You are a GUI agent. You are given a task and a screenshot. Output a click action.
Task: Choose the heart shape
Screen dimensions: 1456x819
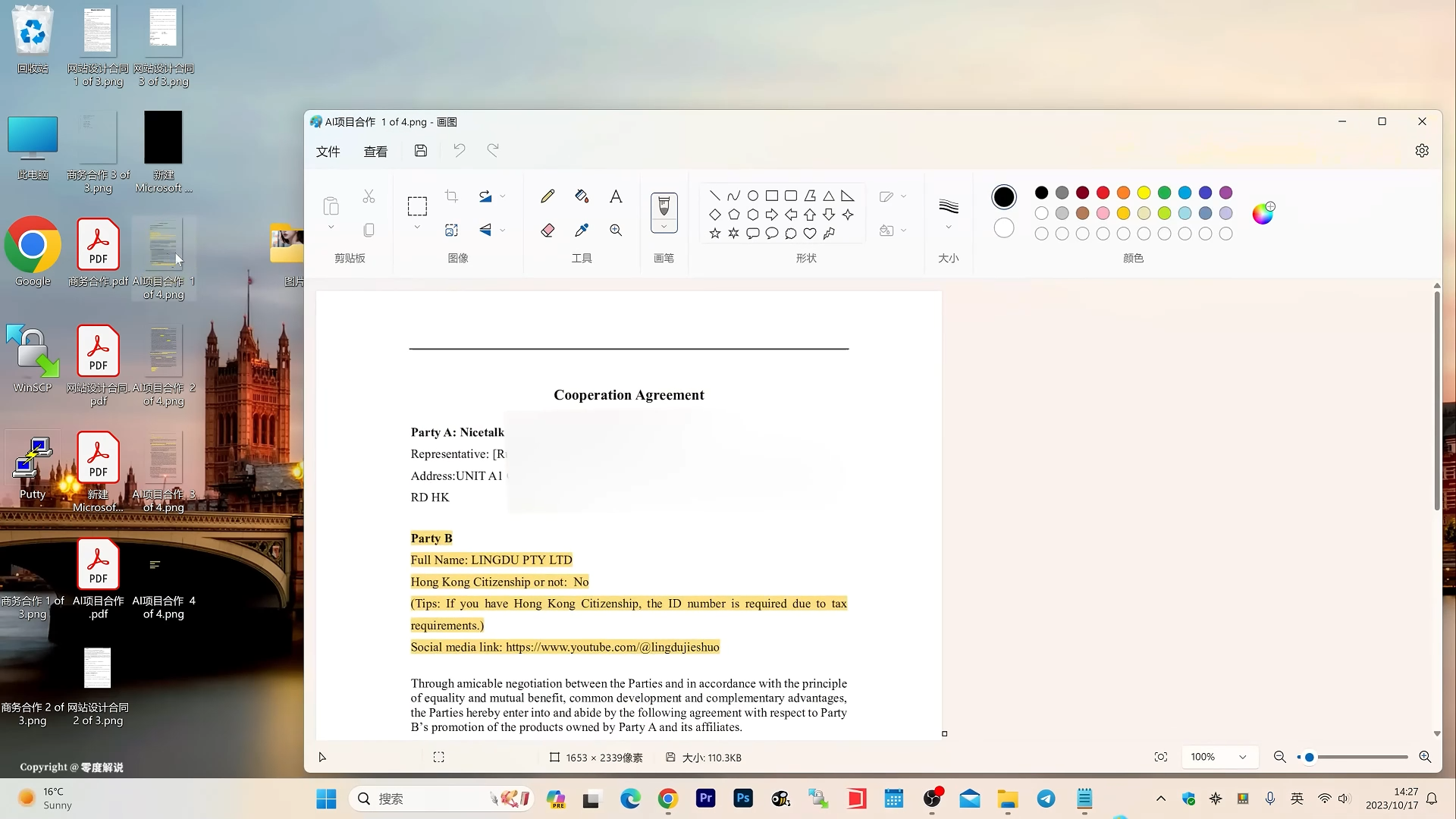[810, 234]
